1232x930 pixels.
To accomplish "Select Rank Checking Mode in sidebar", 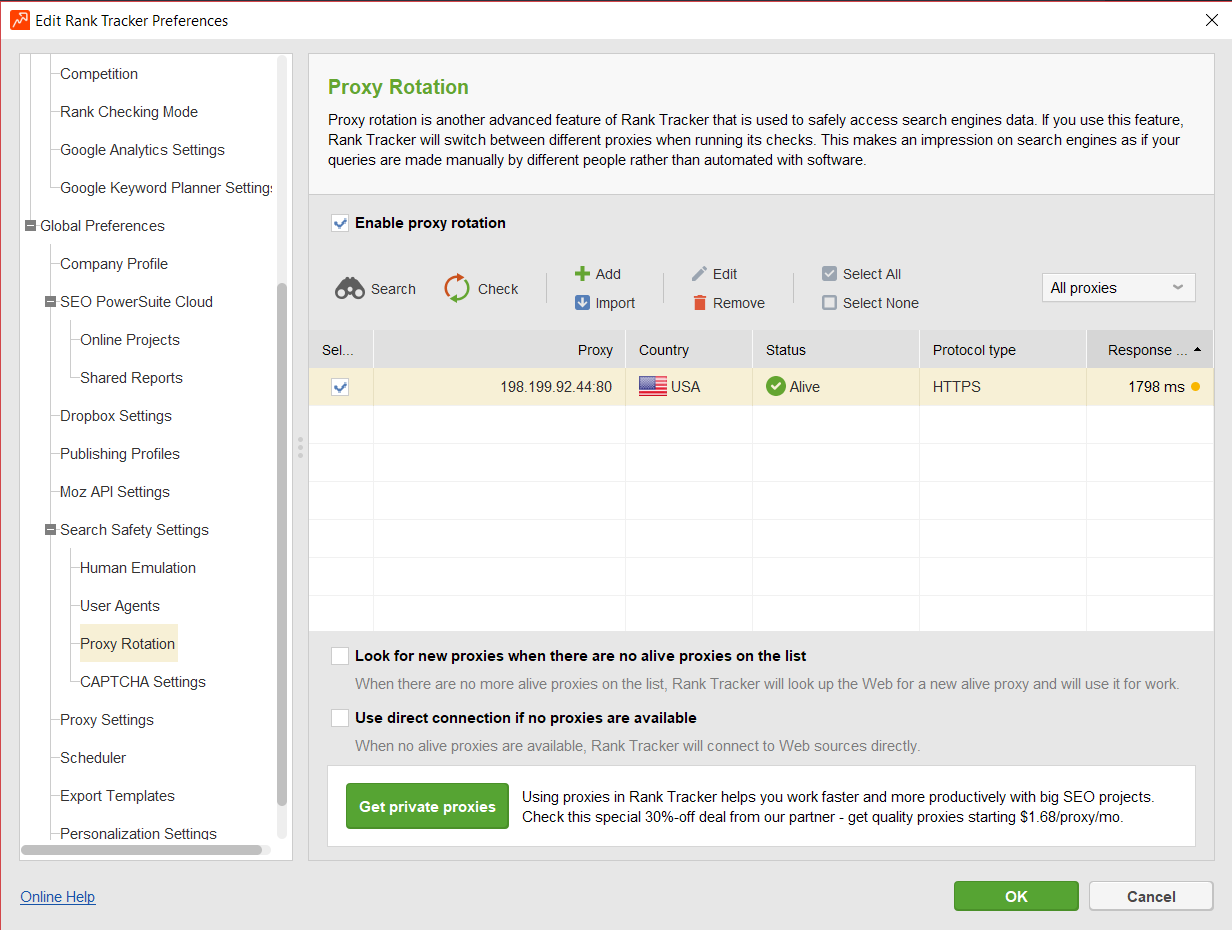I will click(129, 112).
